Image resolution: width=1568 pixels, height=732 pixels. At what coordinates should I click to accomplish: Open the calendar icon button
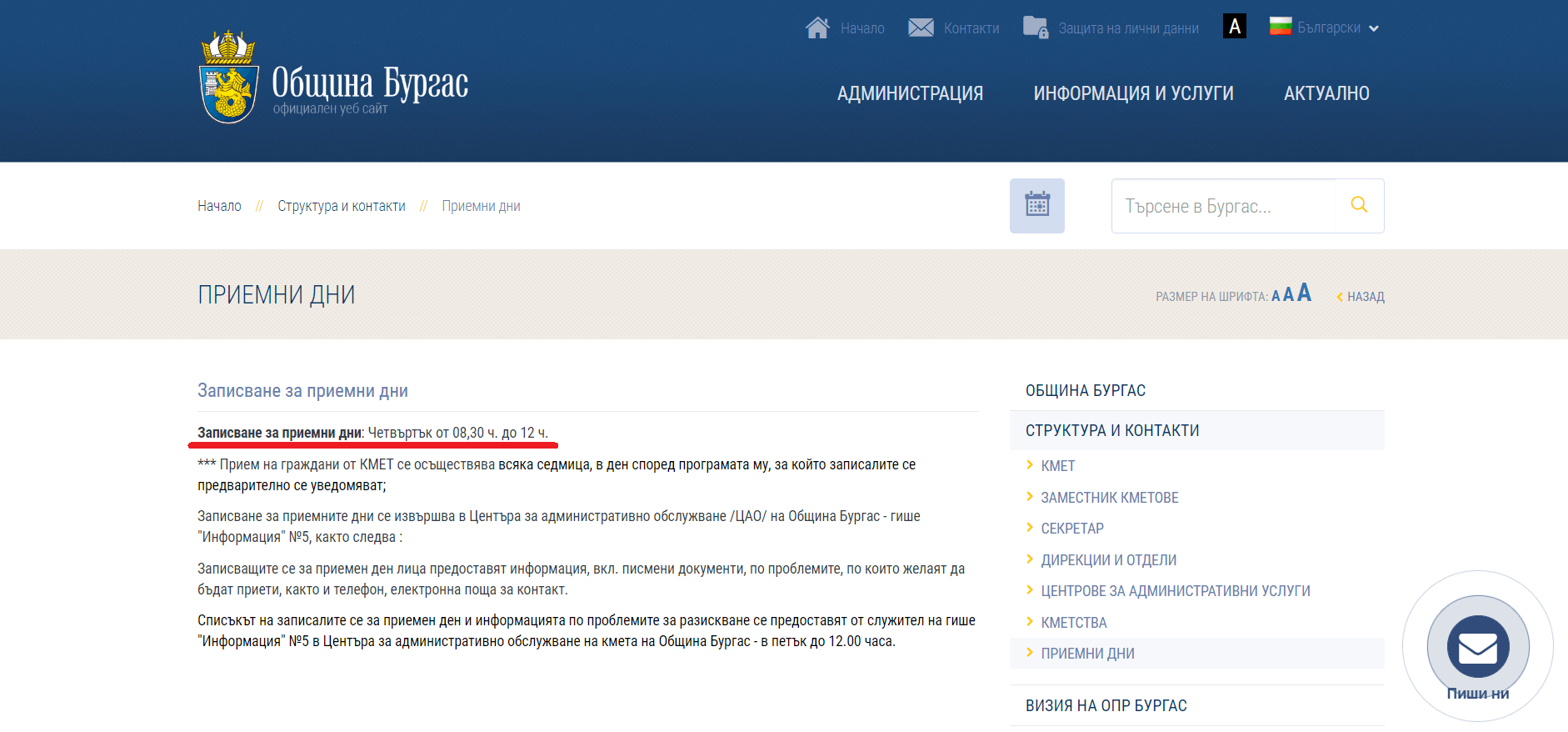(1036, 205)
